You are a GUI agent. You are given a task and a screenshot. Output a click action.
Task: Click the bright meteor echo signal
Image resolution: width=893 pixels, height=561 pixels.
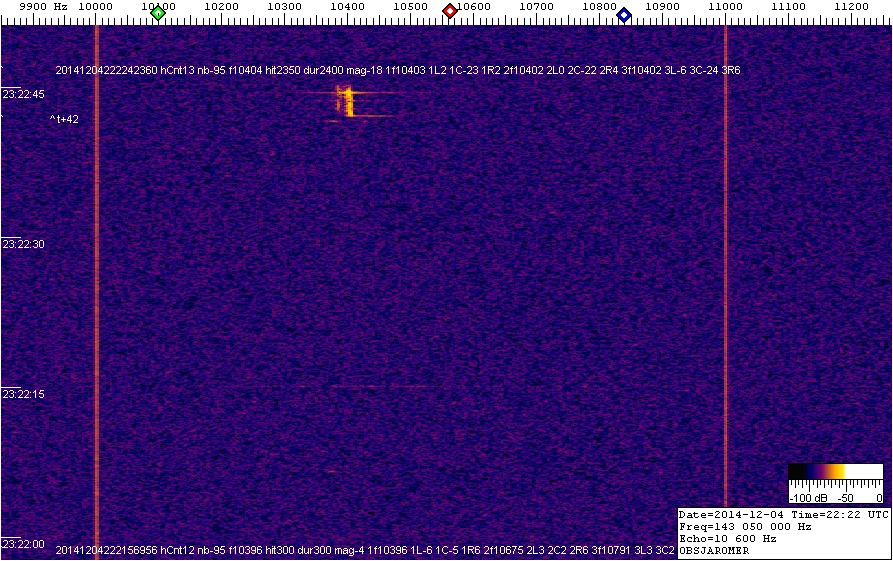click(347, 102)
